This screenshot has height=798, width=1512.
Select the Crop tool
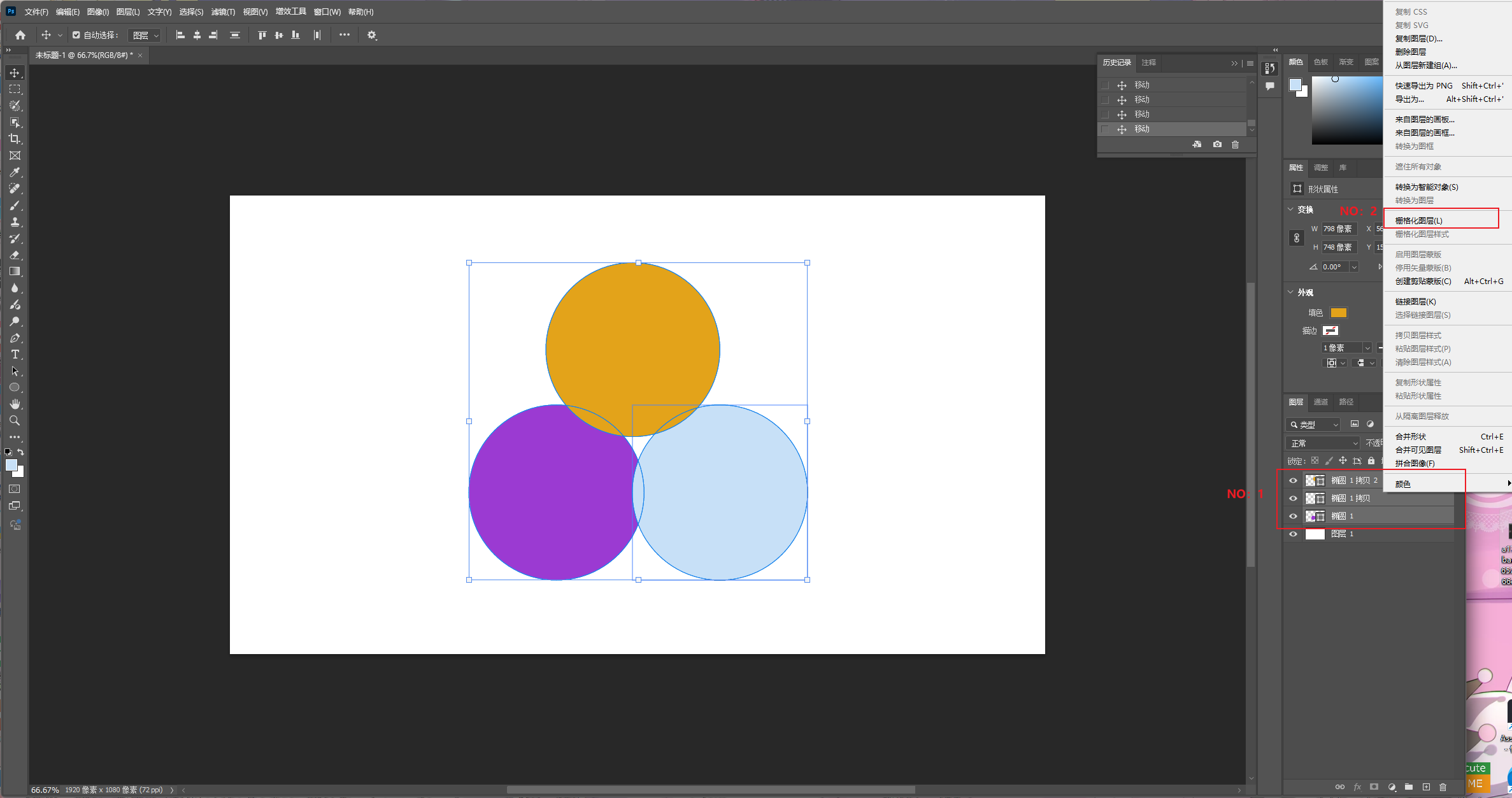[15, 139]
